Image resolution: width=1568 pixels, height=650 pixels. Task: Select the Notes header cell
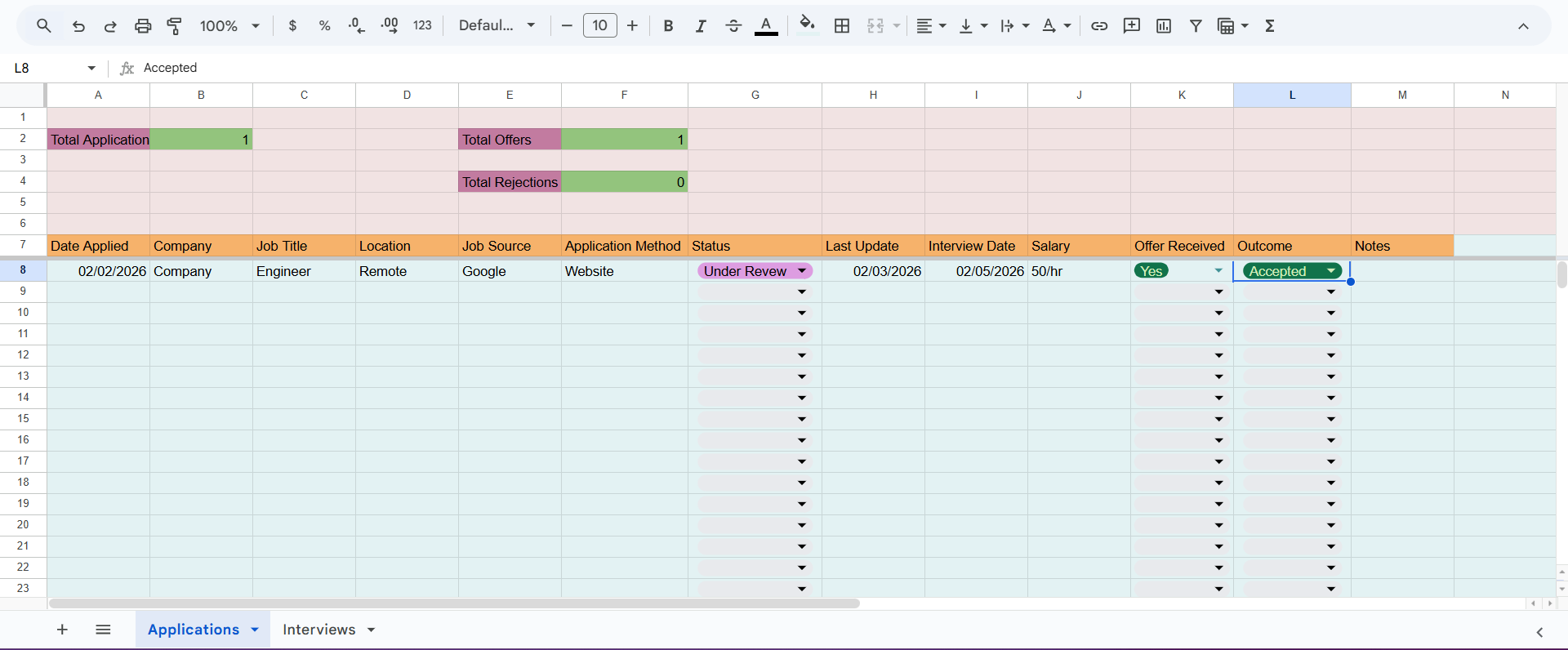click(x=1402, y=246)
